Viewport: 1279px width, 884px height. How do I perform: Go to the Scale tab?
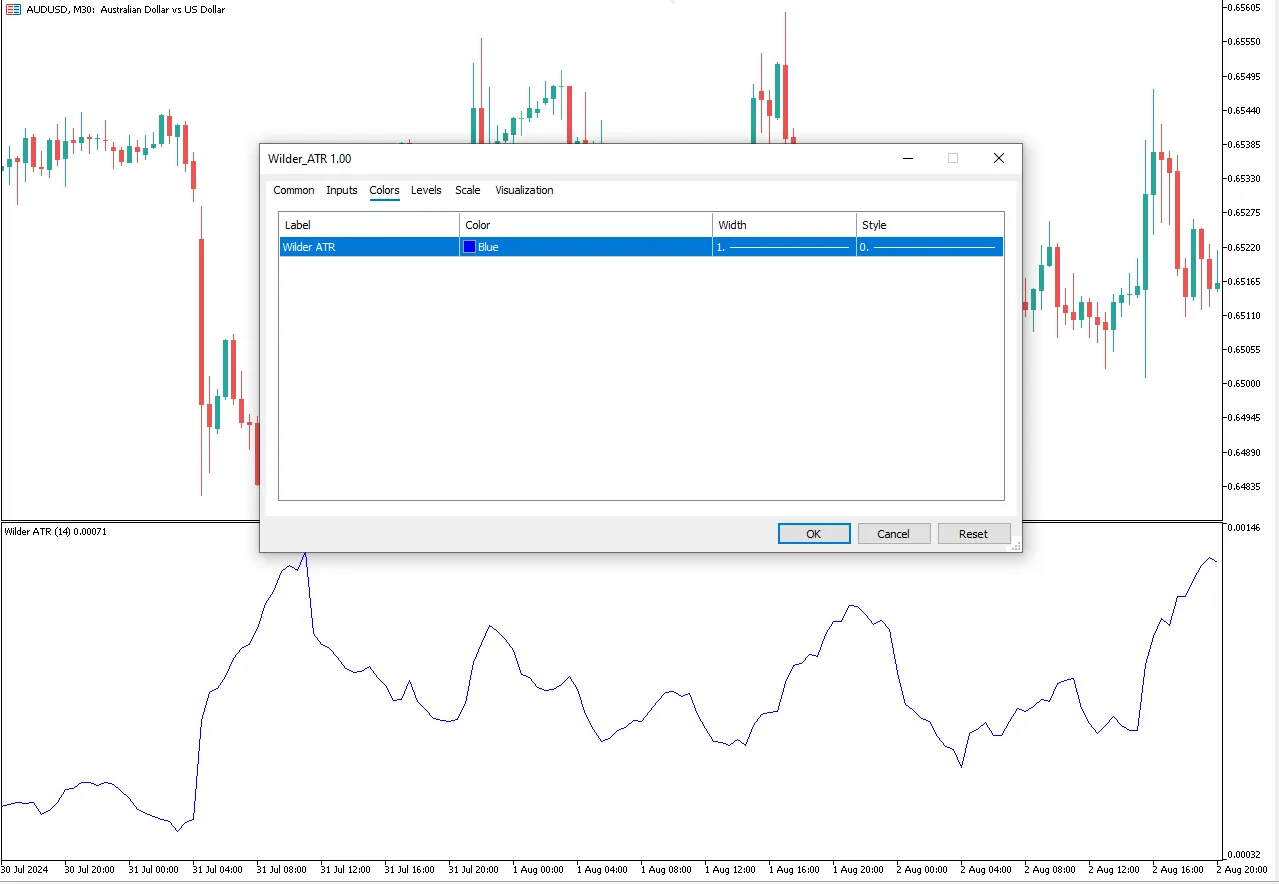pos(467,190)
